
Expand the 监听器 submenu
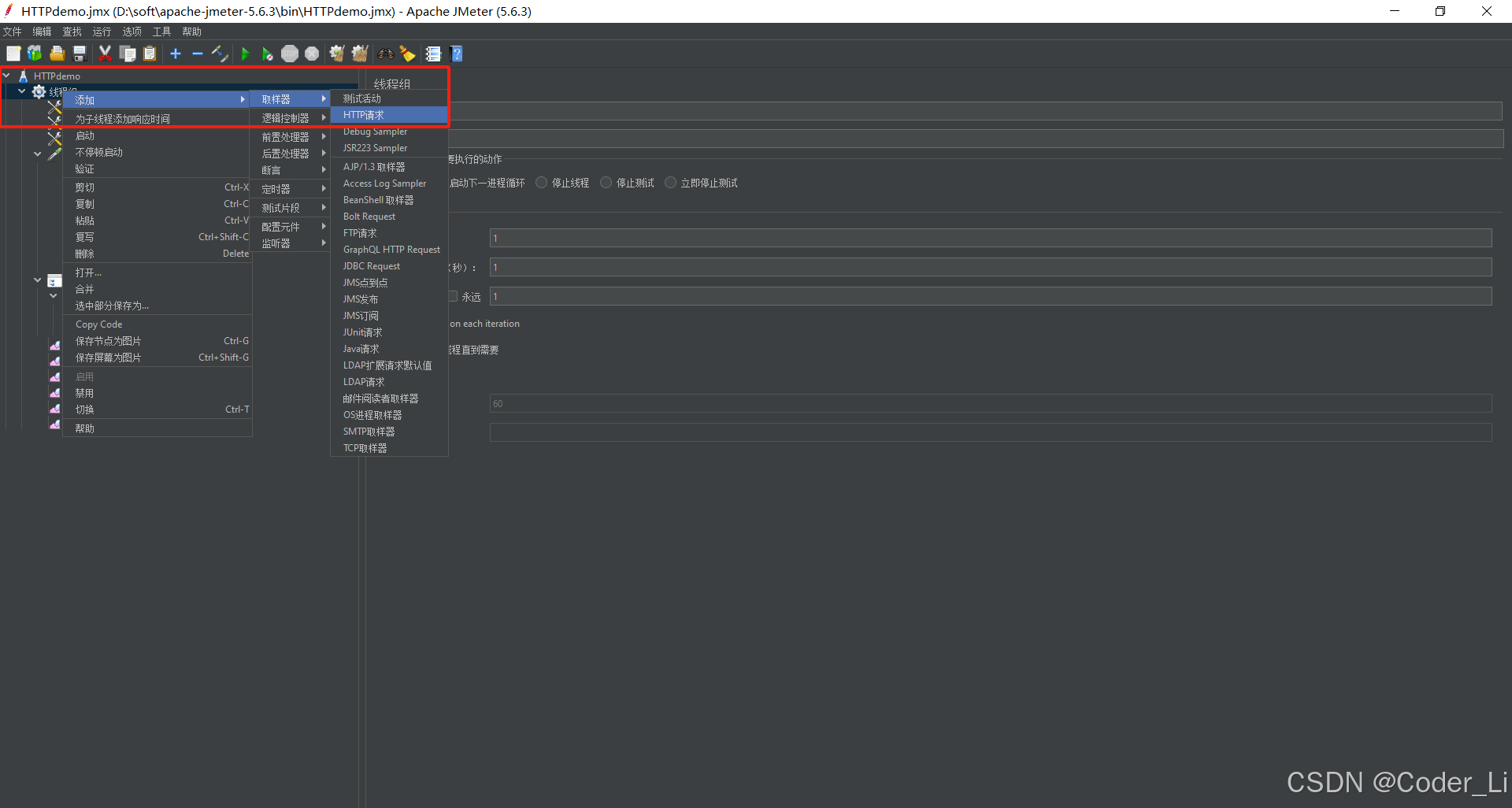(x=291, y=243)
